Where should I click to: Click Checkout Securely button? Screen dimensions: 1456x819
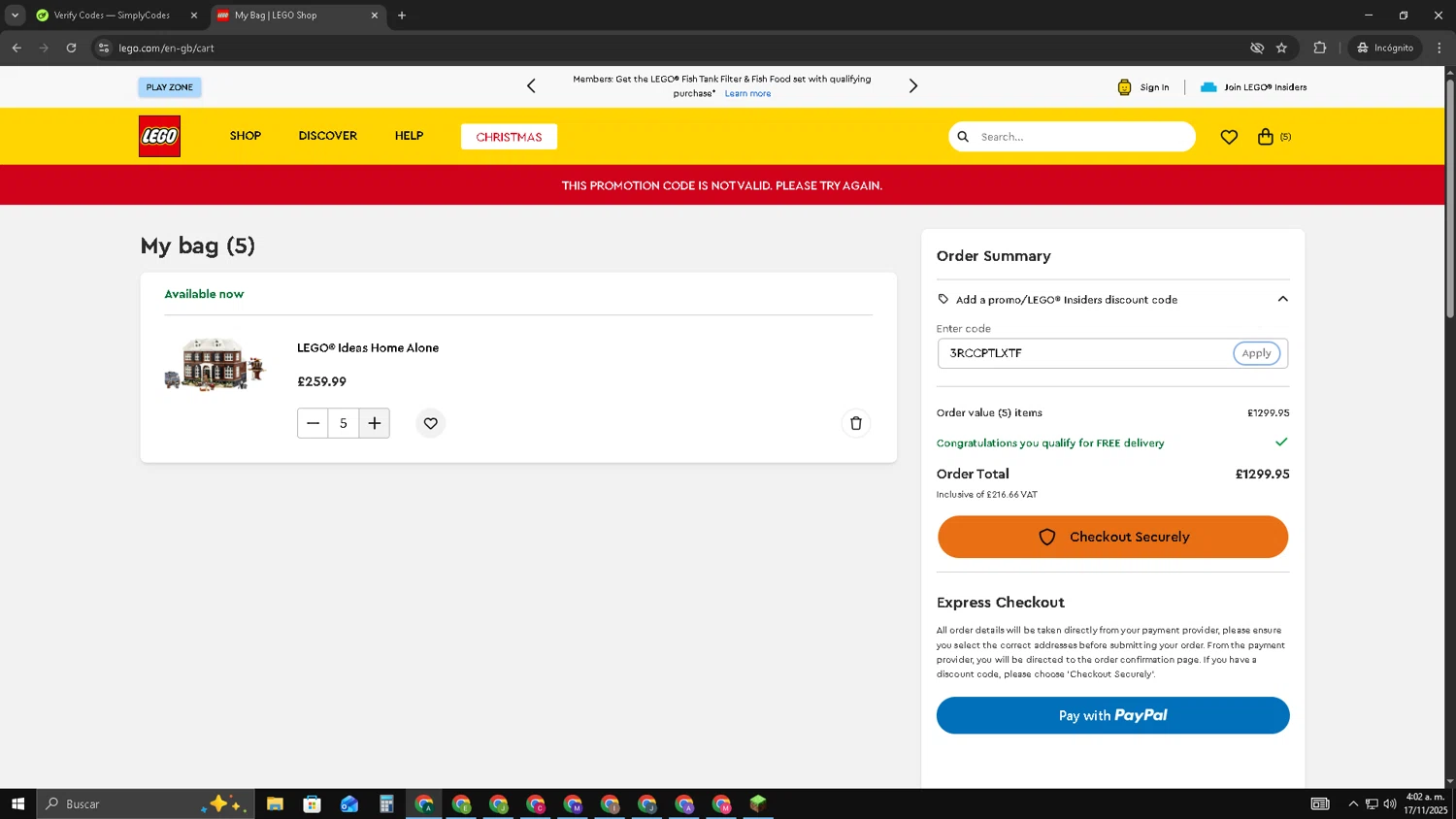click(1112, 537)
